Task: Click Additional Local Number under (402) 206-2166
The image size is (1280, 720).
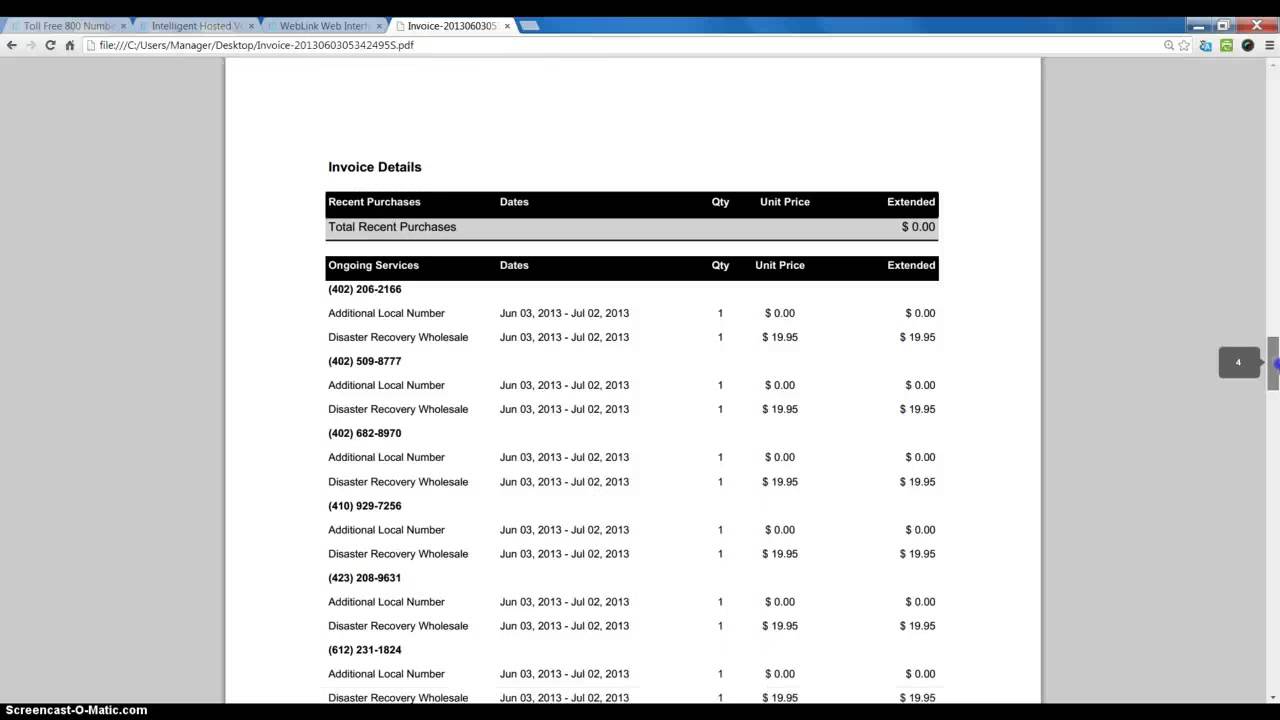Action: (386, 313)
